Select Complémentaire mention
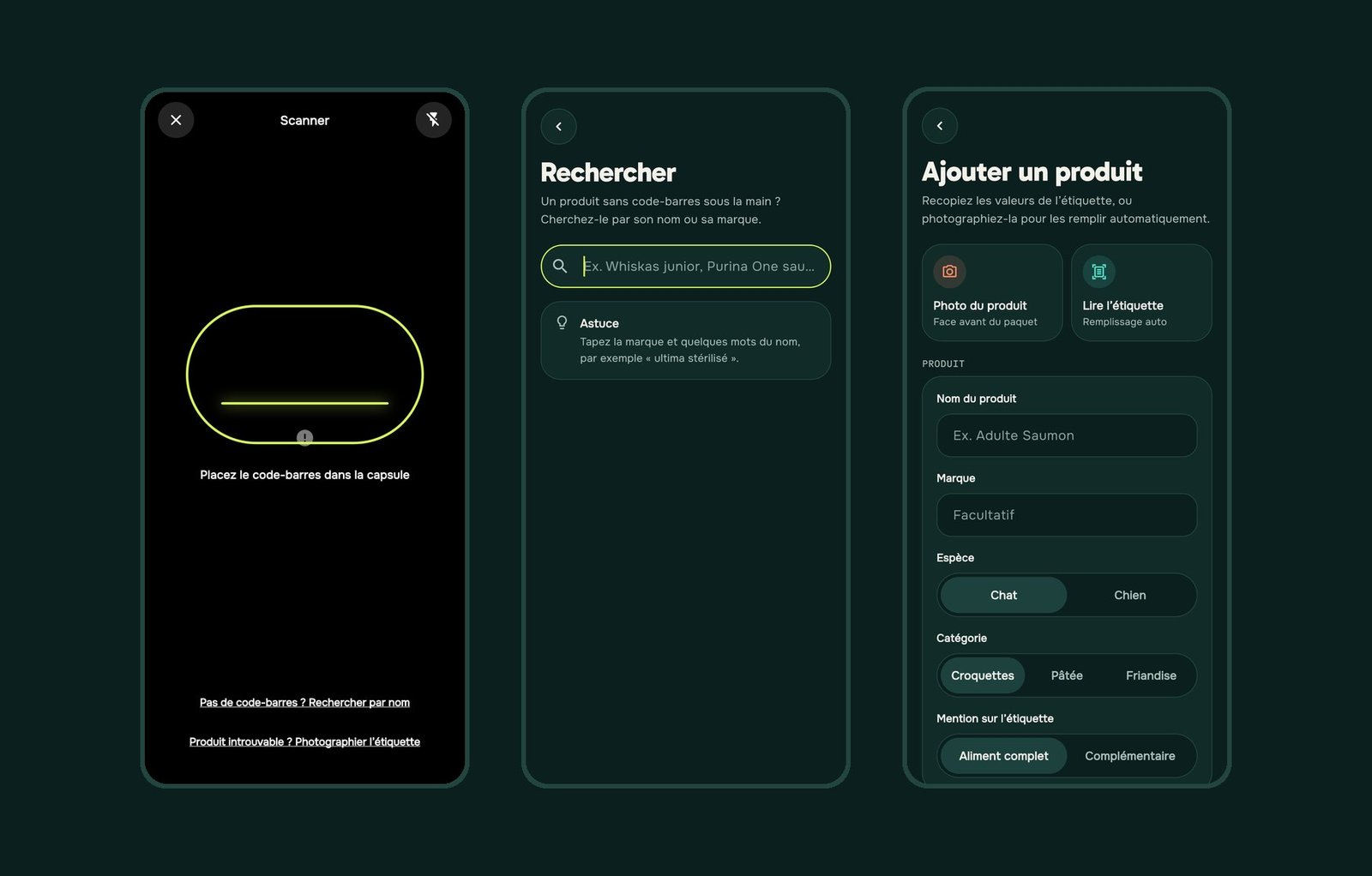The image size is (1372, 876). coord(1130,756)
